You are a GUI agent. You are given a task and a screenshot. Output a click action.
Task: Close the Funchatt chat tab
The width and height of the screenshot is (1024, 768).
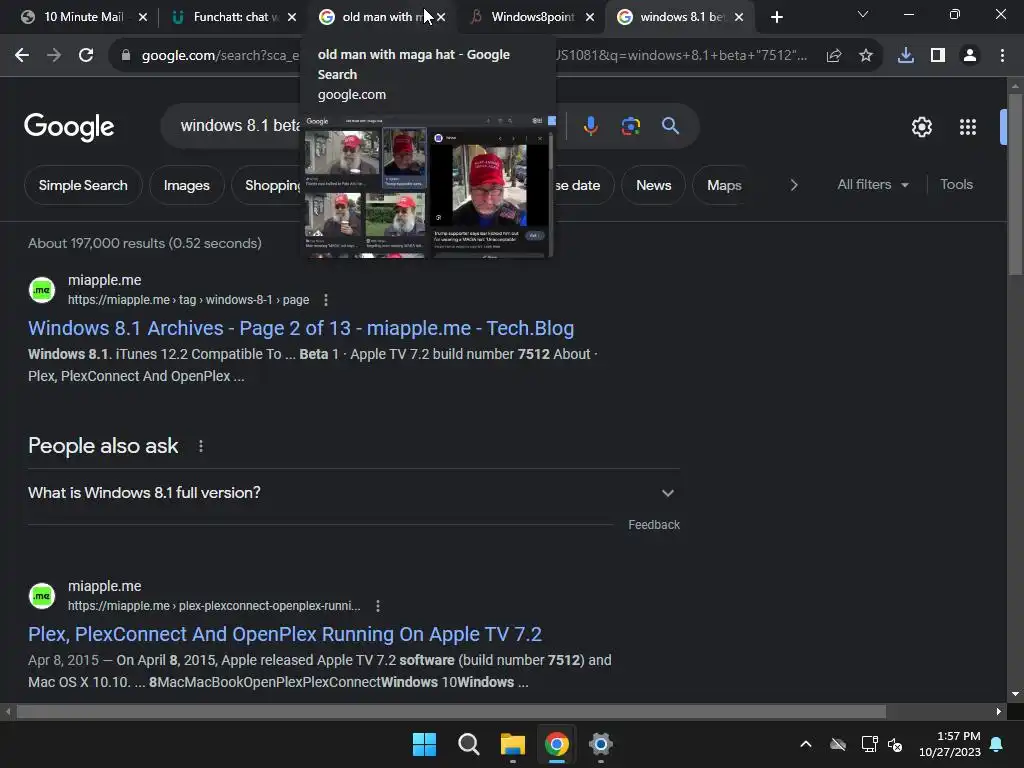(292, 17)
